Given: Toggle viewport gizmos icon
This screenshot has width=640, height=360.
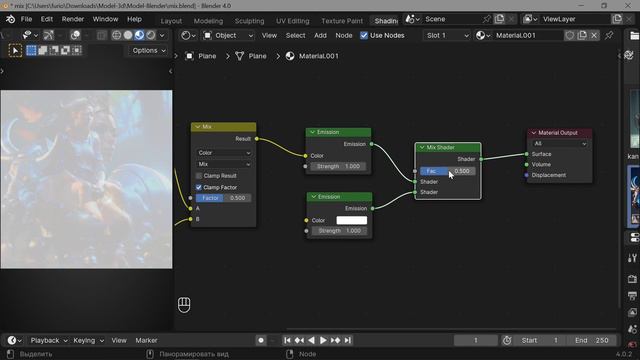Looking at the screenshot, I should click(49, 35).
